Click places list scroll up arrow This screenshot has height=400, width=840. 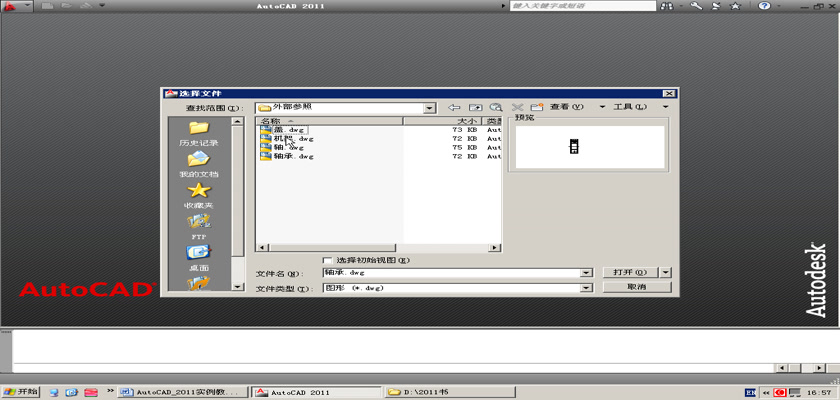coord(238,121)
